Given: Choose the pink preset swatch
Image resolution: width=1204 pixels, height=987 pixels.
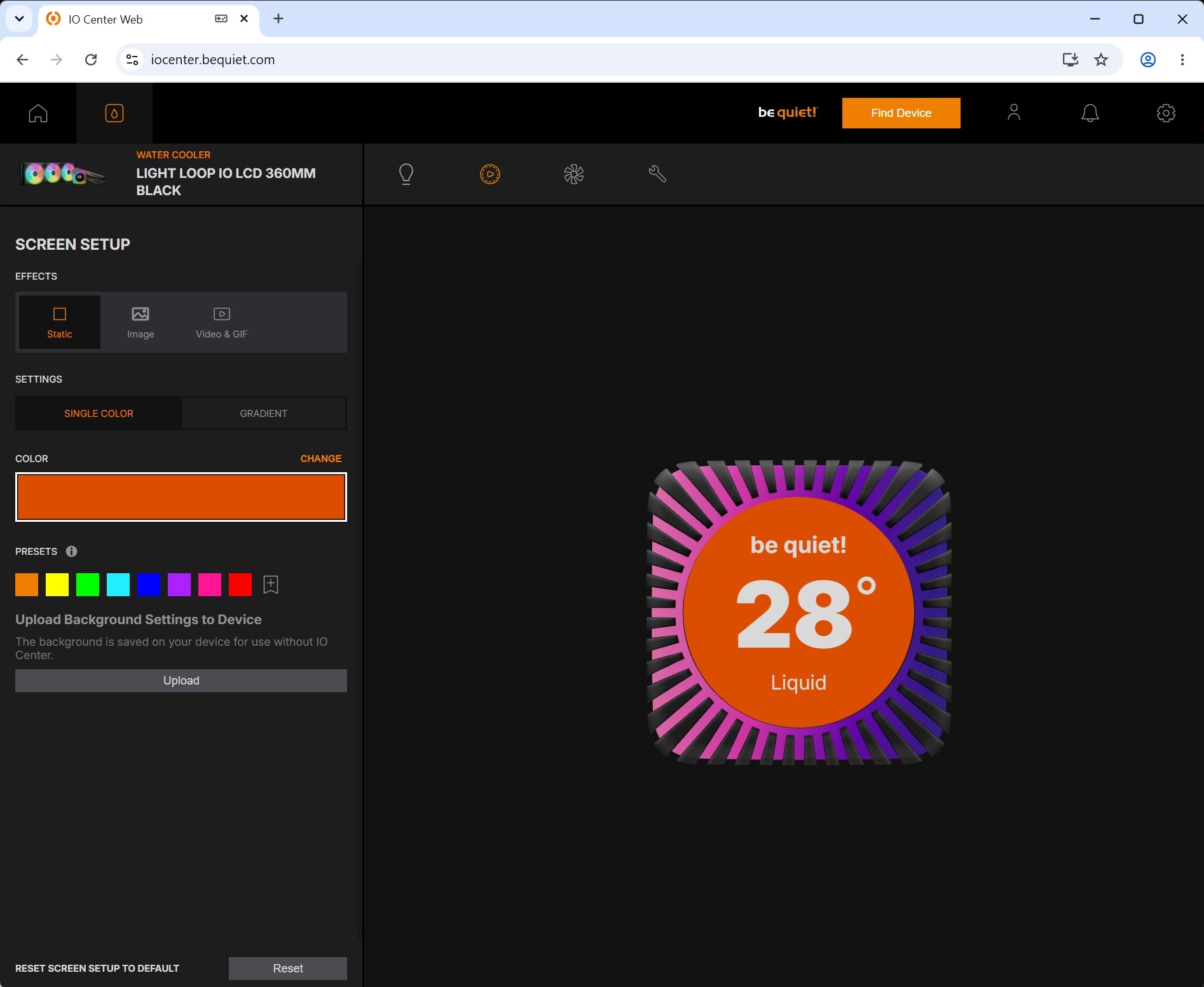Looking at the screenshot, I should pyautogui.click(x=210, y=585).
